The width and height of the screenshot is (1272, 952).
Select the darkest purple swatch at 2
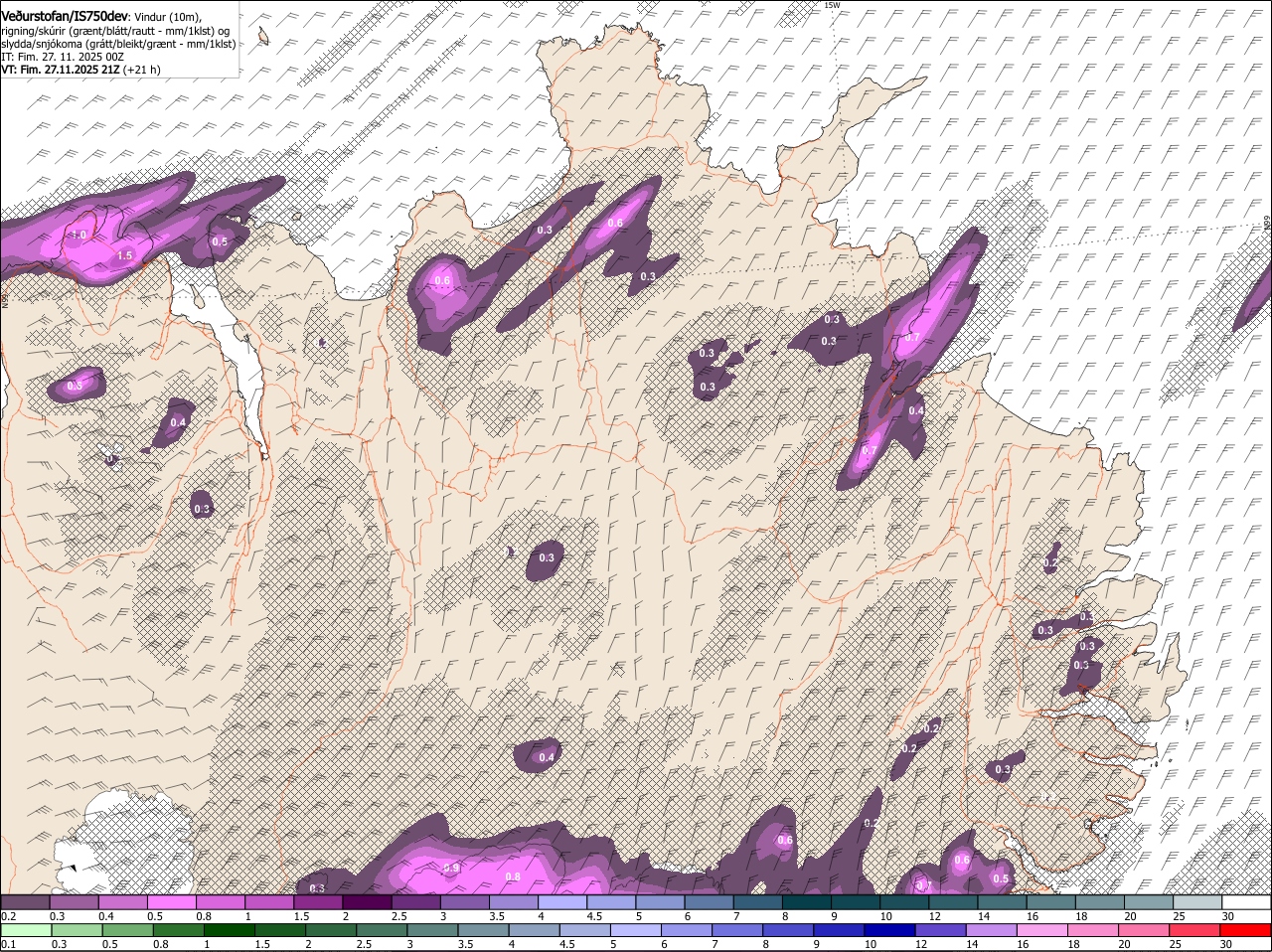click(367, 902)
